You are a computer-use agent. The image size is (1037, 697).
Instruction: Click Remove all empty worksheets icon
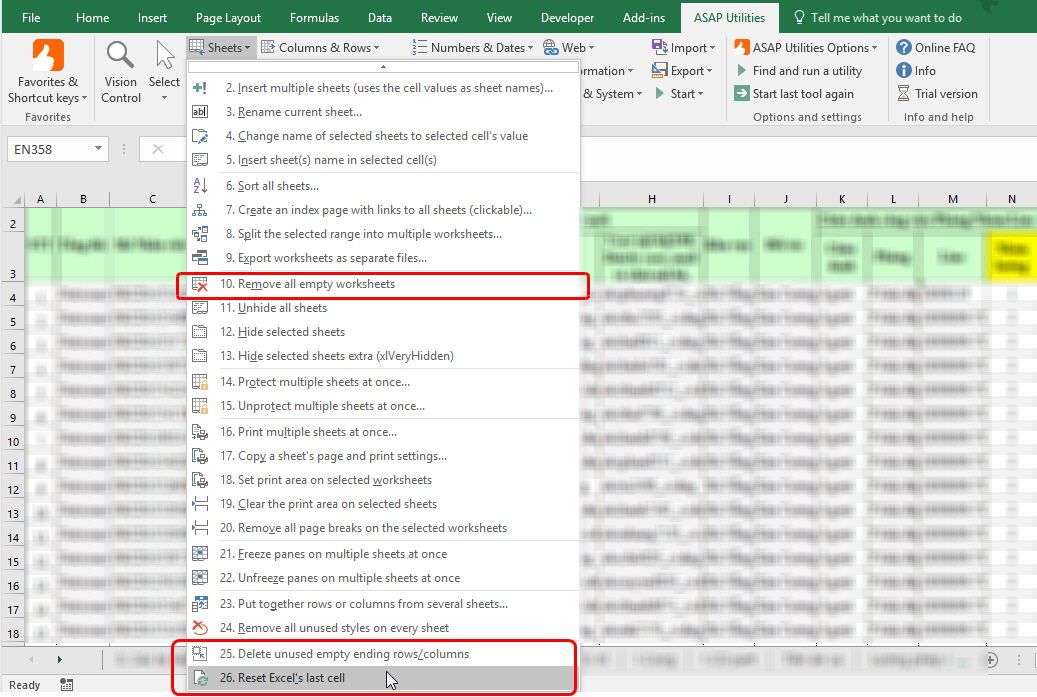tap(200, 284)
